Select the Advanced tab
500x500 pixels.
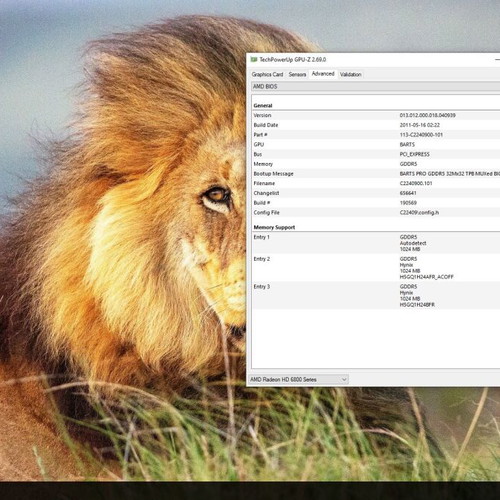pos(323,74)
